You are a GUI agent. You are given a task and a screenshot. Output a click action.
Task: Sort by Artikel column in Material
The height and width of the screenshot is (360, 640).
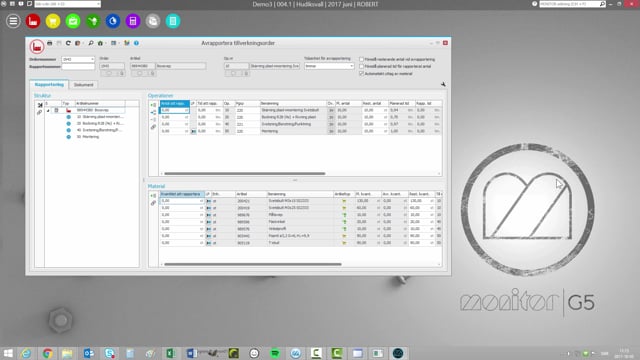251,194
